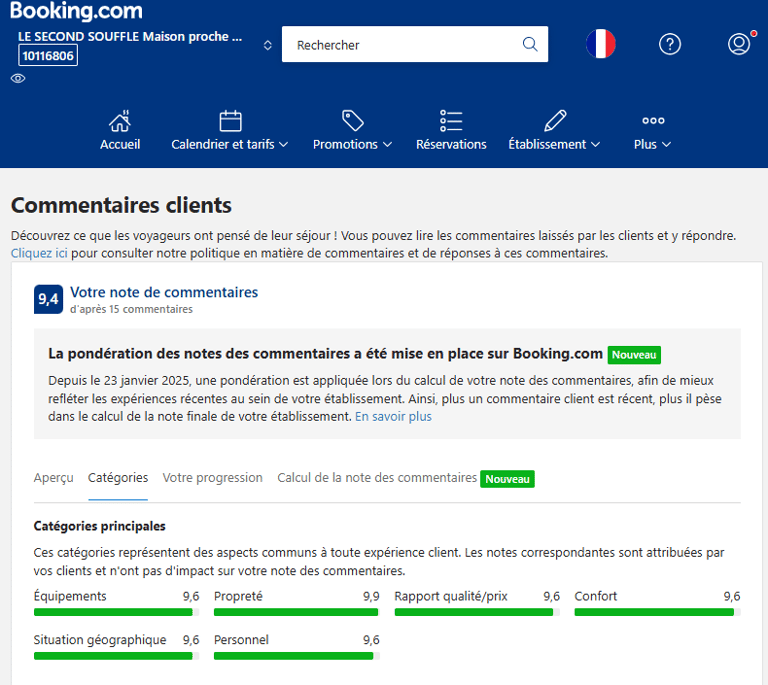Click the Booking.com logo

[76, 10]
